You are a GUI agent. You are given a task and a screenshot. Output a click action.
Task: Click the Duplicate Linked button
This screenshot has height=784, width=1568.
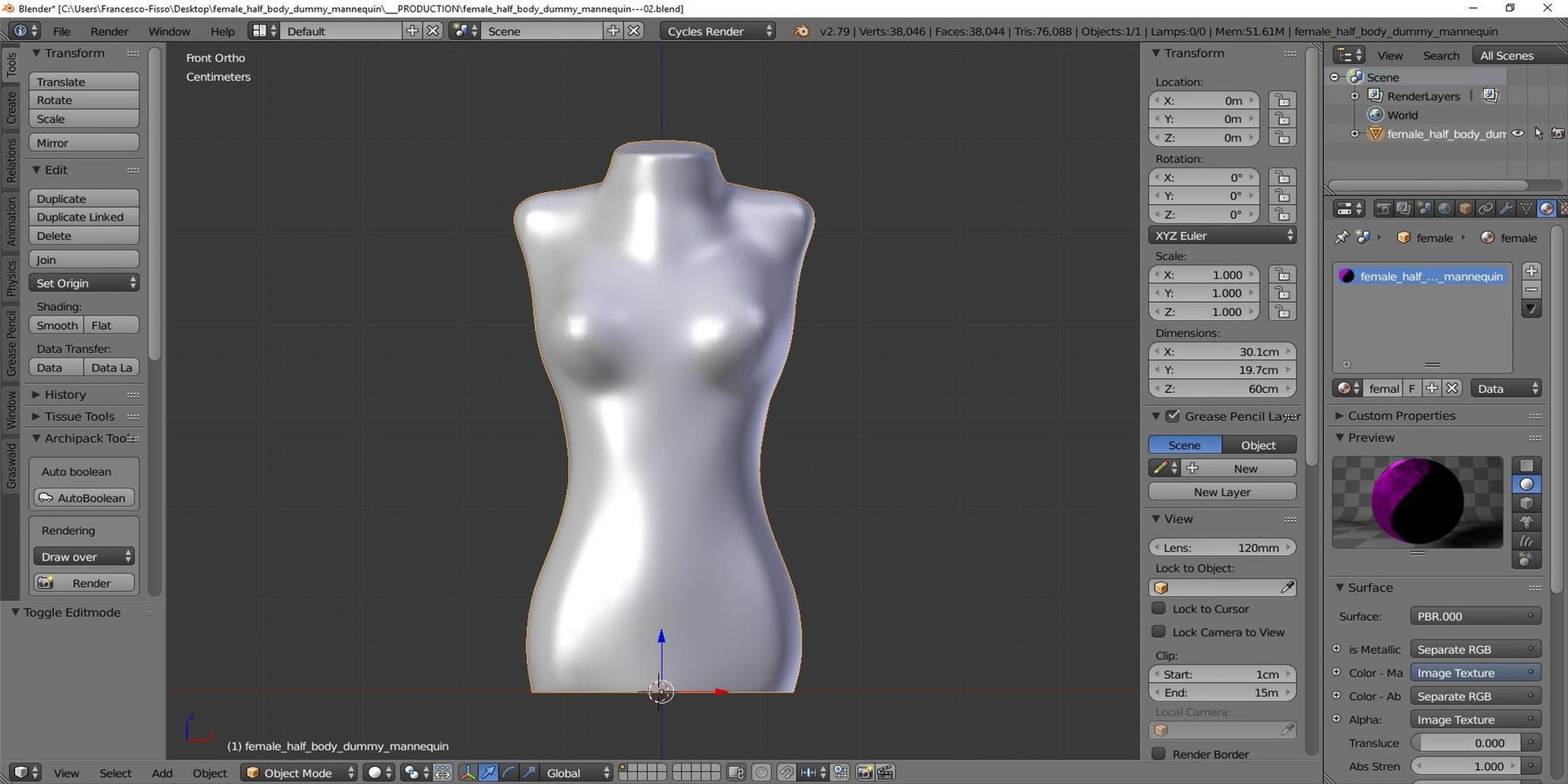84,217
